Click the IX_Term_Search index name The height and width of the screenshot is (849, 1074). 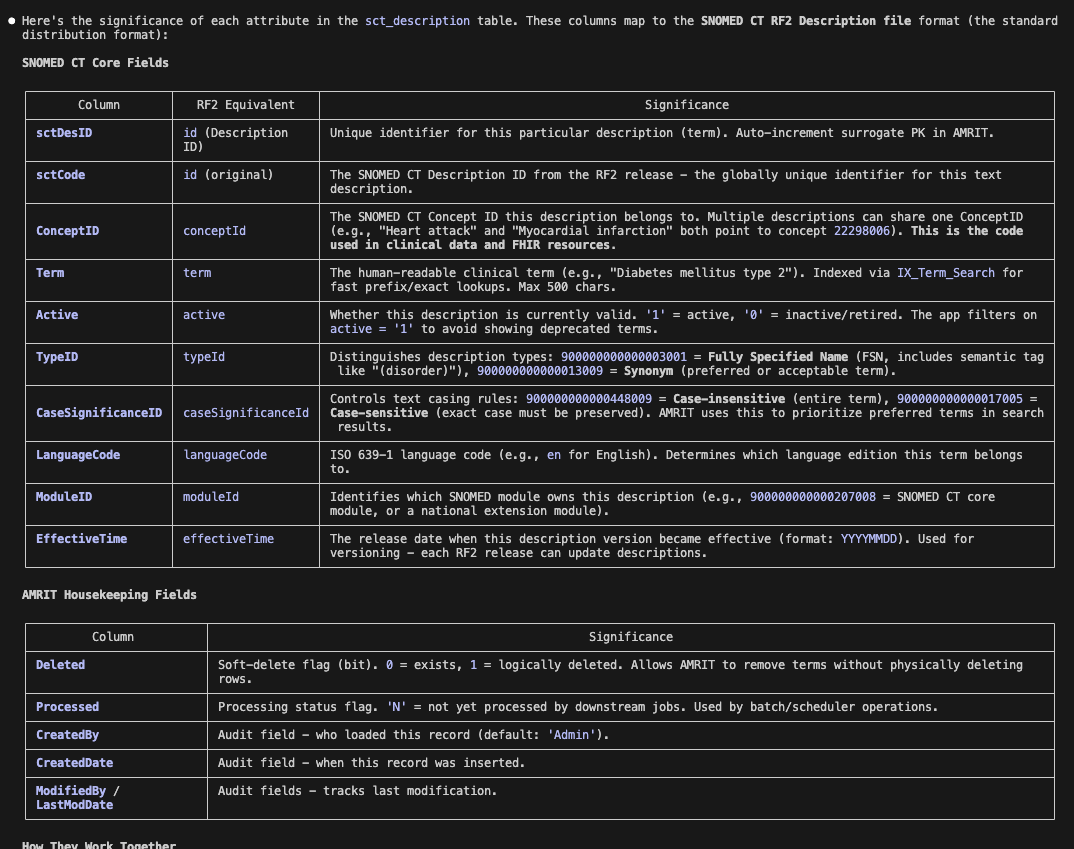click(x=946, y=273)
